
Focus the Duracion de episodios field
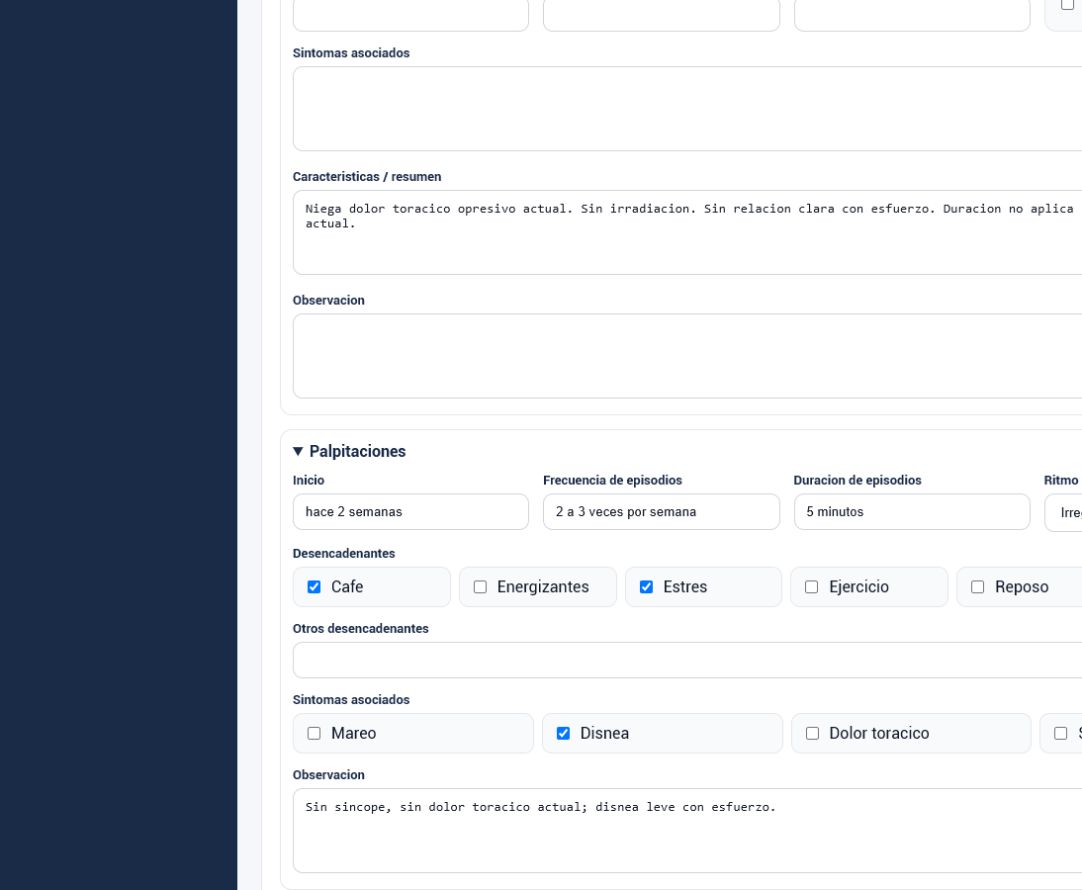click(912, 512)
